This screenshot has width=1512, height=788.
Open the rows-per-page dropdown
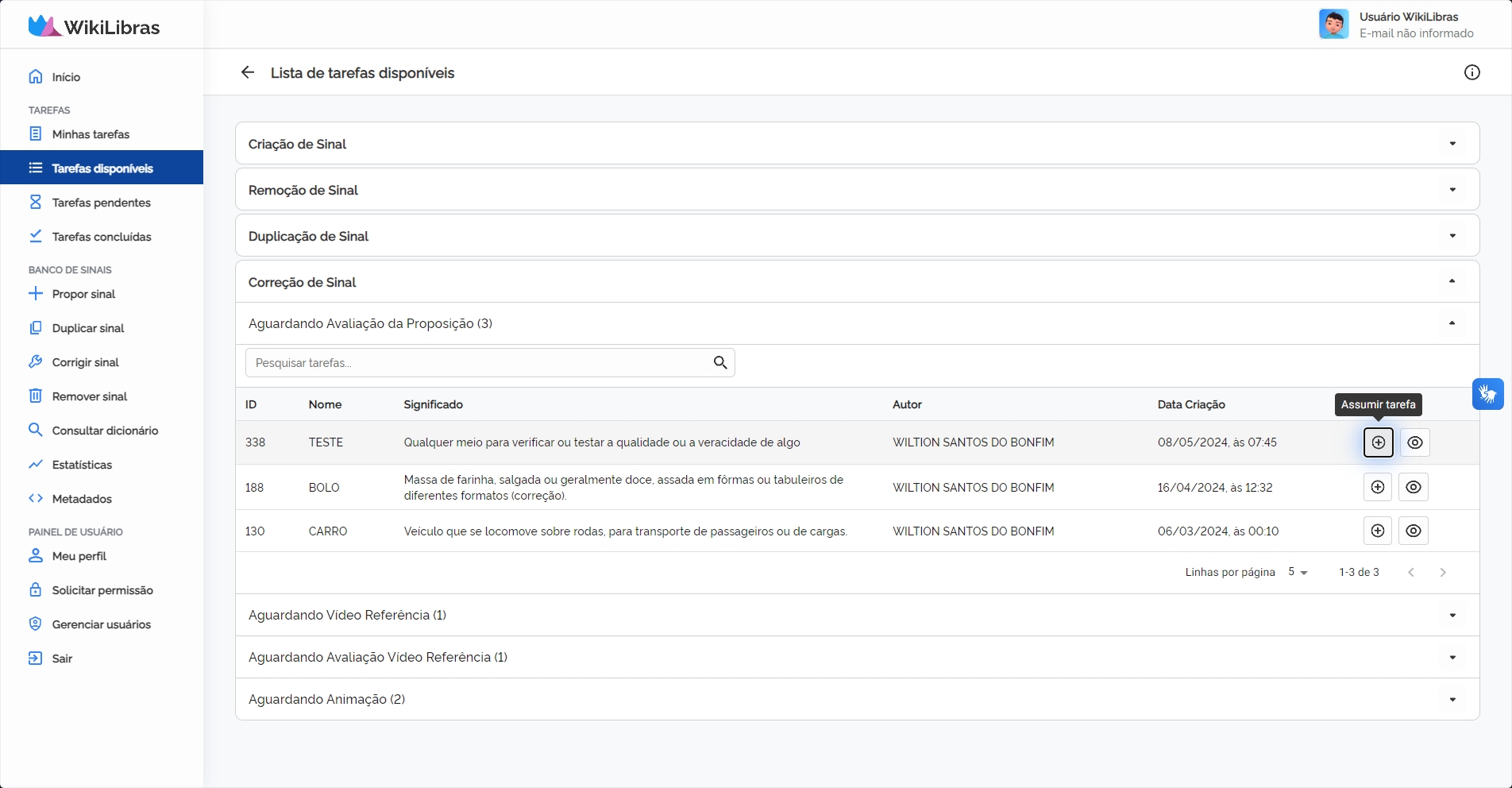1298,572
